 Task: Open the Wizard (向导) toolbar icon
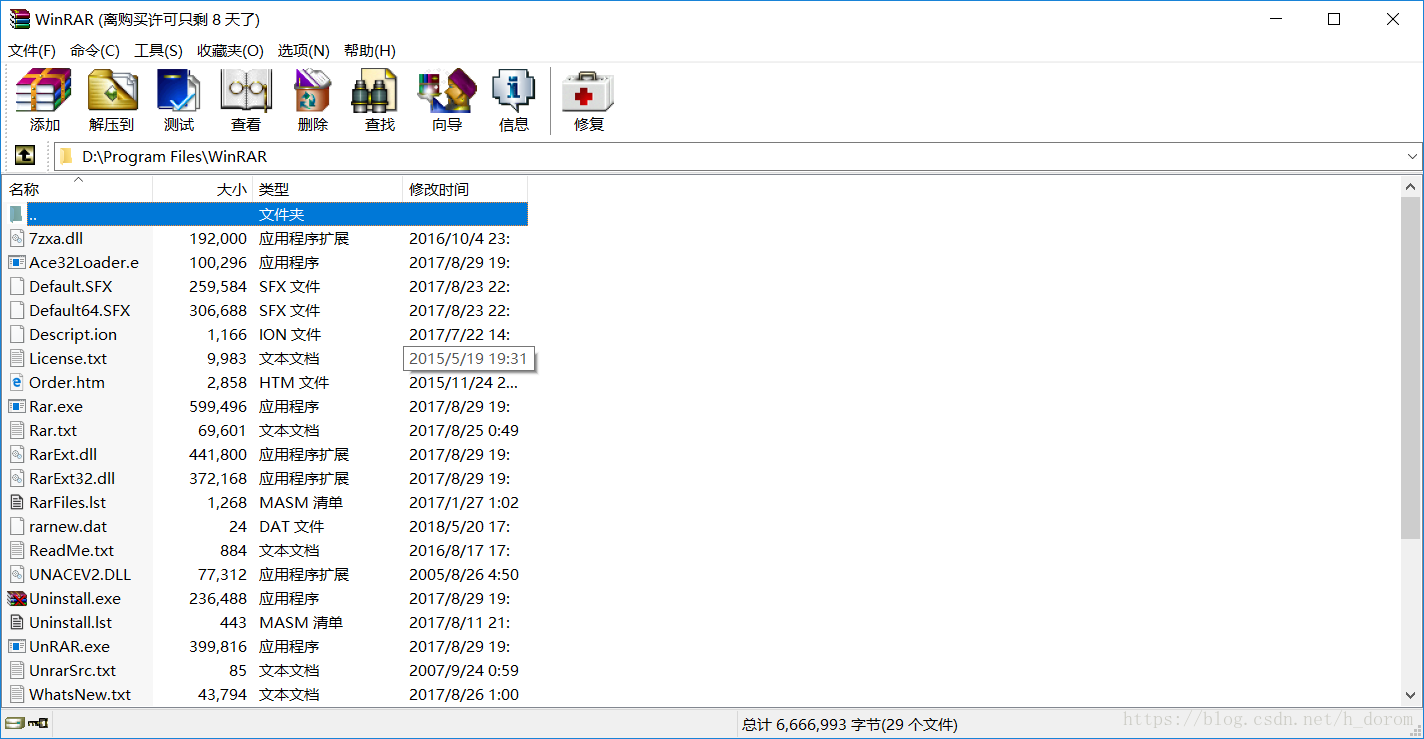pos(447,91)
